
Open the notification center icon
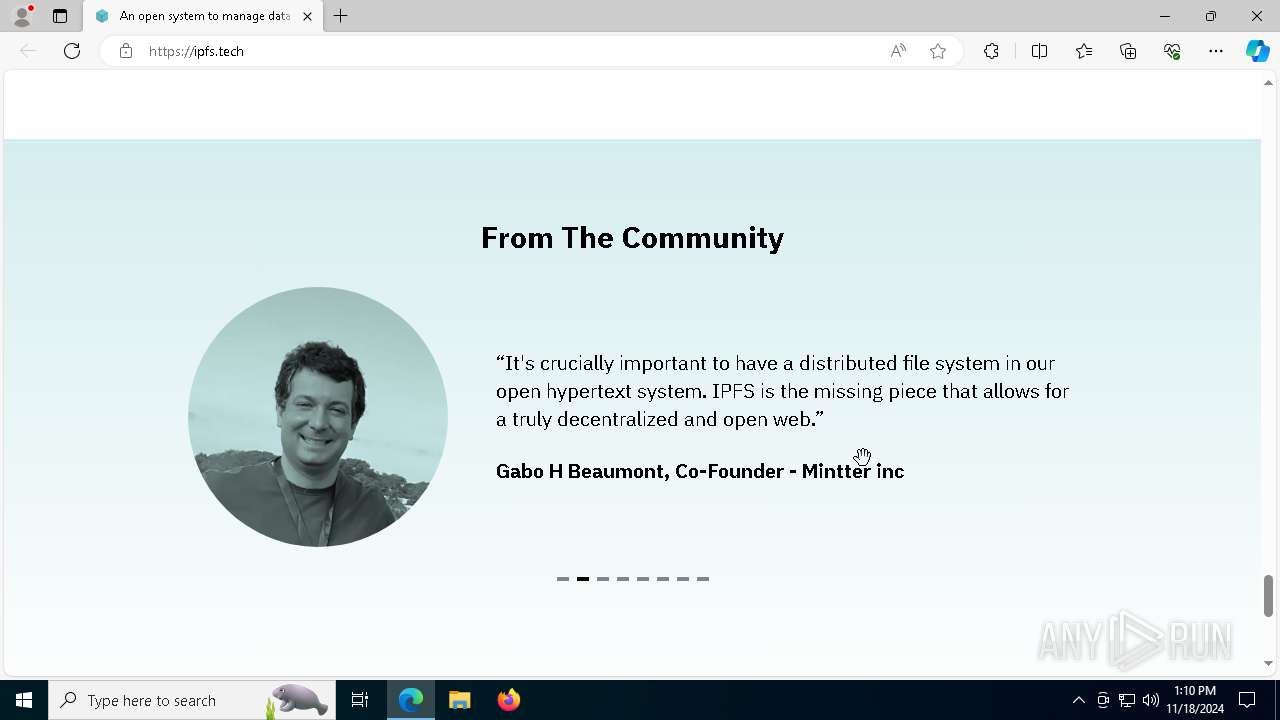click(1247, 700)
